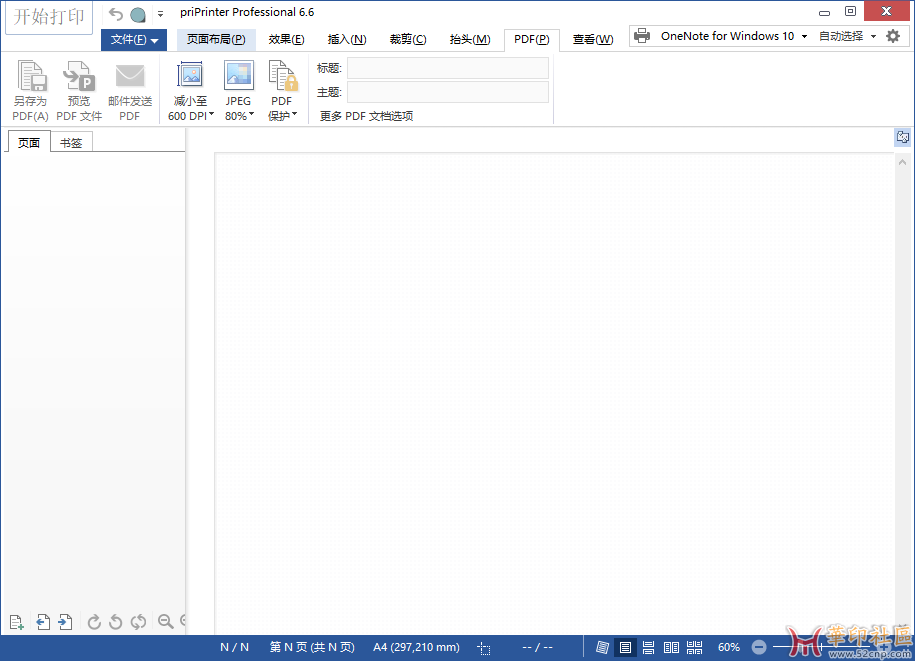The image size is (915, 661).
Task: Switch to the 效果(E) tab
Action: 286,40
